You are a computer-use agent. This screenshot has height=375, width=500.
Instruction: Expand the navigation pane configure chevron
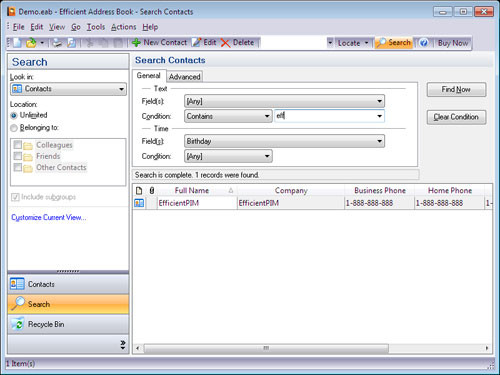coord(123,344)
